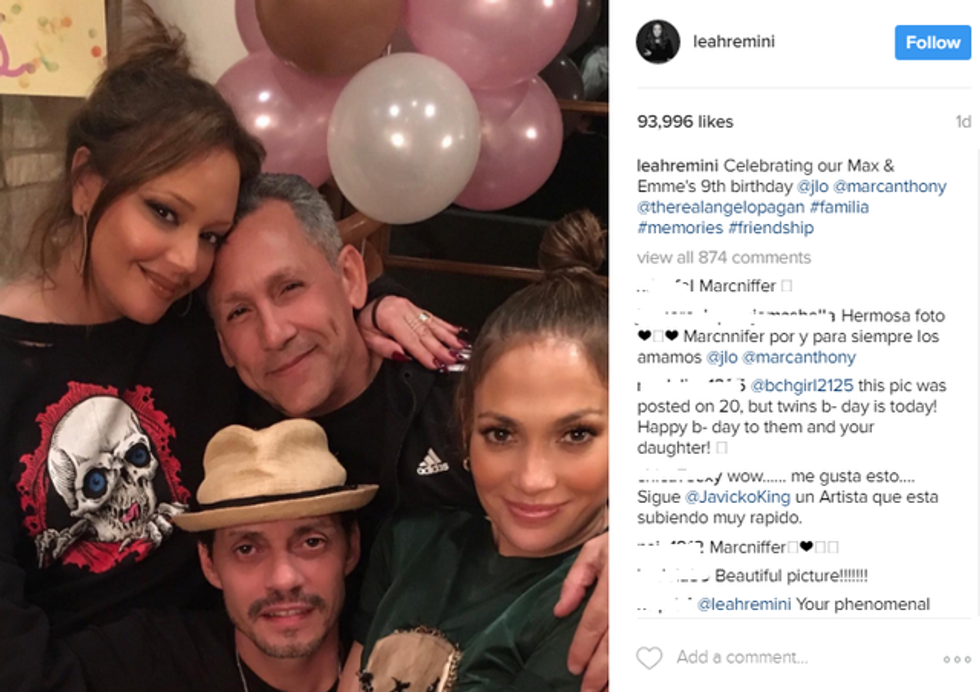This screenshot has height=692, width=980.
Task: Open the three-dot more options menu
Action: pos(957,659)
